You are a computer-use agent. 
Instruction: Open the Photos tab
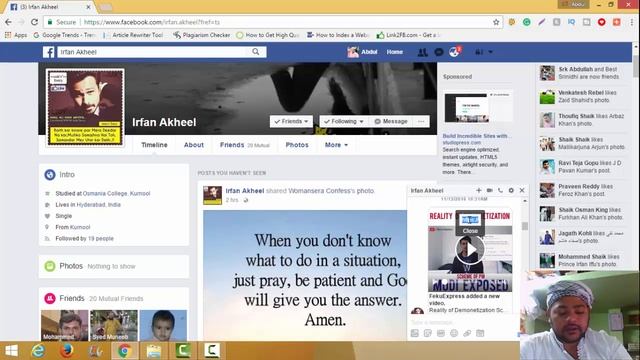click(x=297, y=145)
